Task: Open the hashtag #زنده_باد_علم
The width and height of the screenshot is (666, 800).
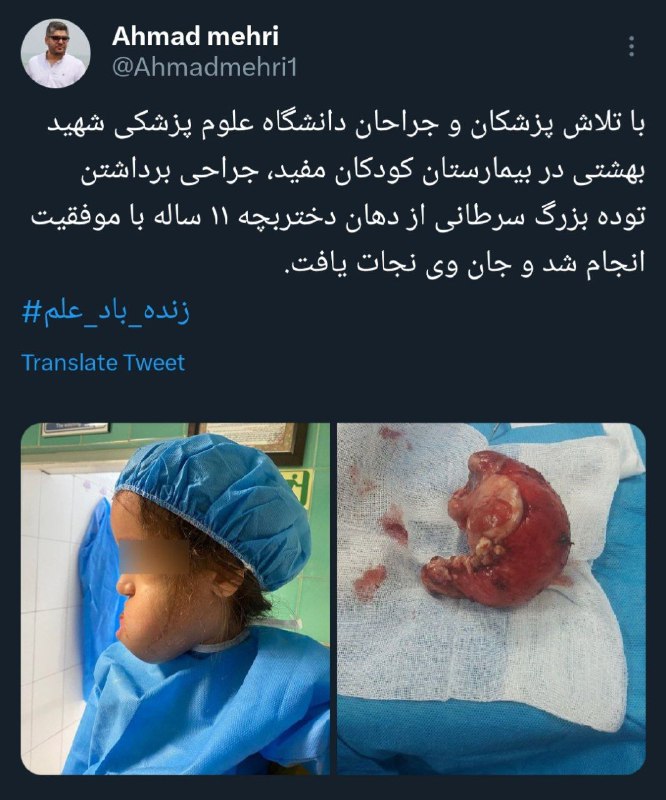Action: coord(106,310)
